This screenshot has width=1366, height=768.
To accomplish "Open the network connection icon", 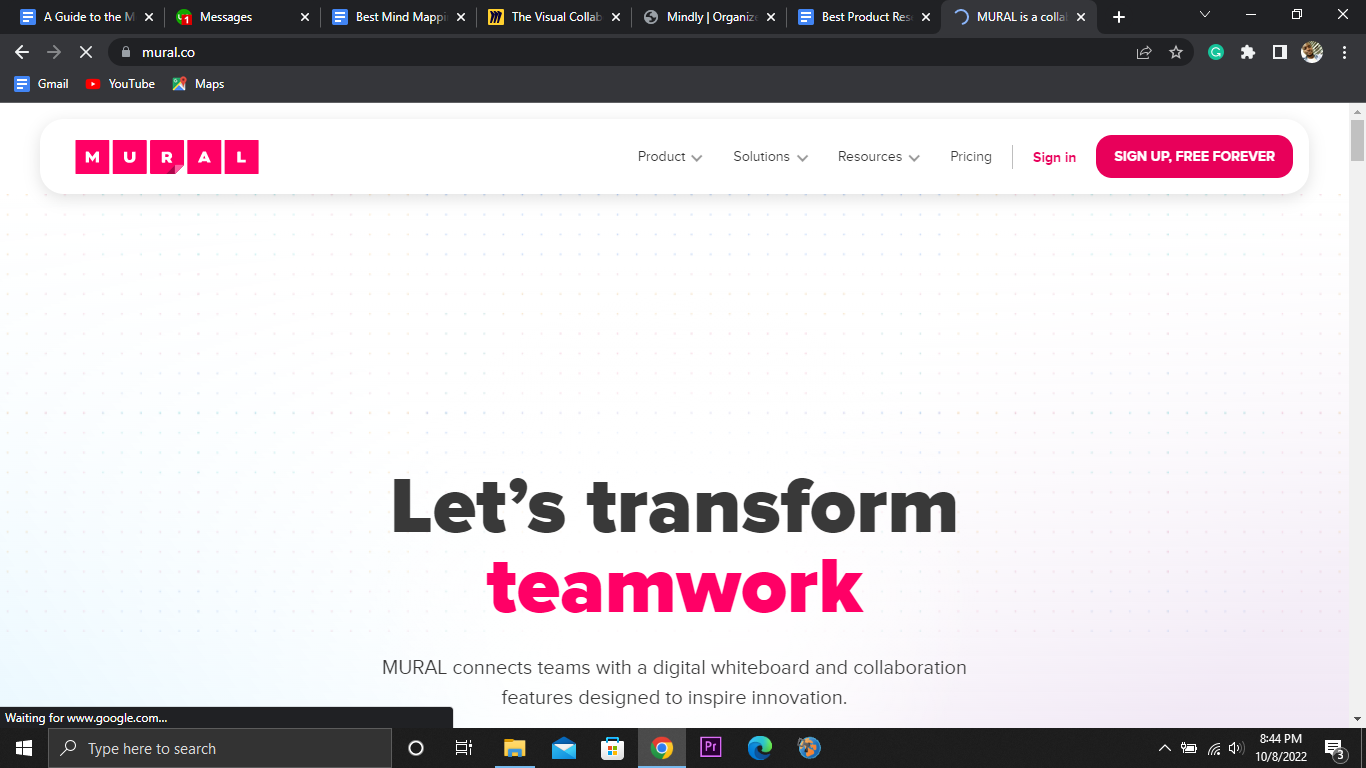I will tap(1214, 748).
